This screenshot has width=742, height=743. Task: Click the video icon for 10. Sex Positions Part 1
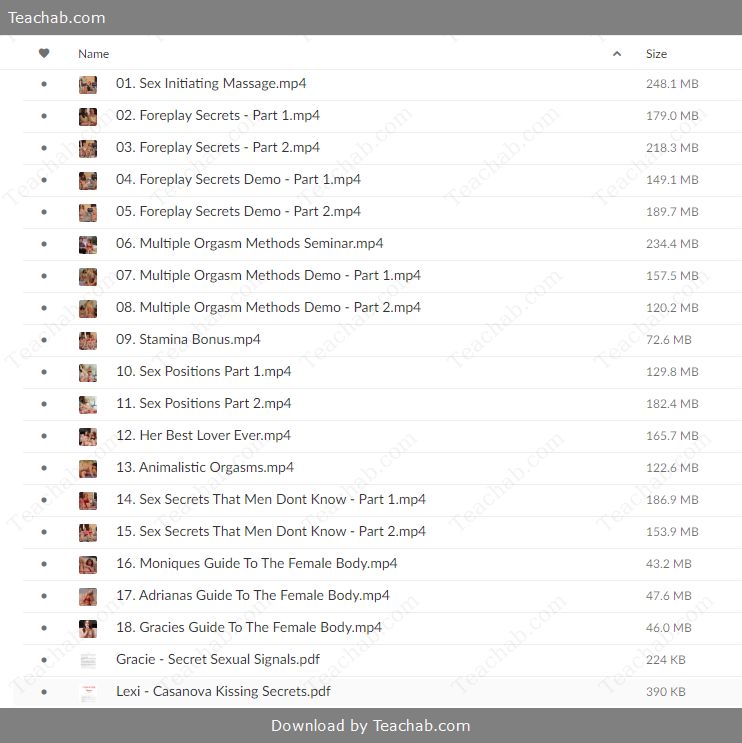(x=88, y=372)
